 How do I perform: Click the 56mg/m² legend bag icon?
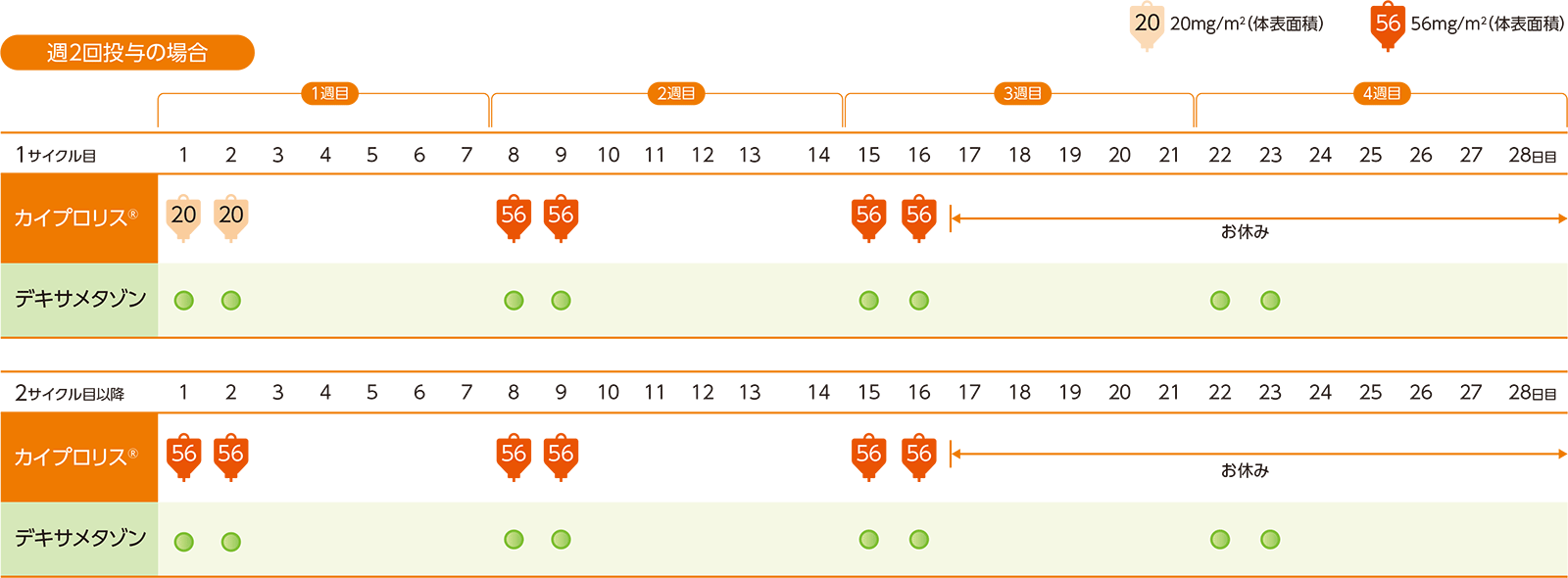(x=1388, y=24)
